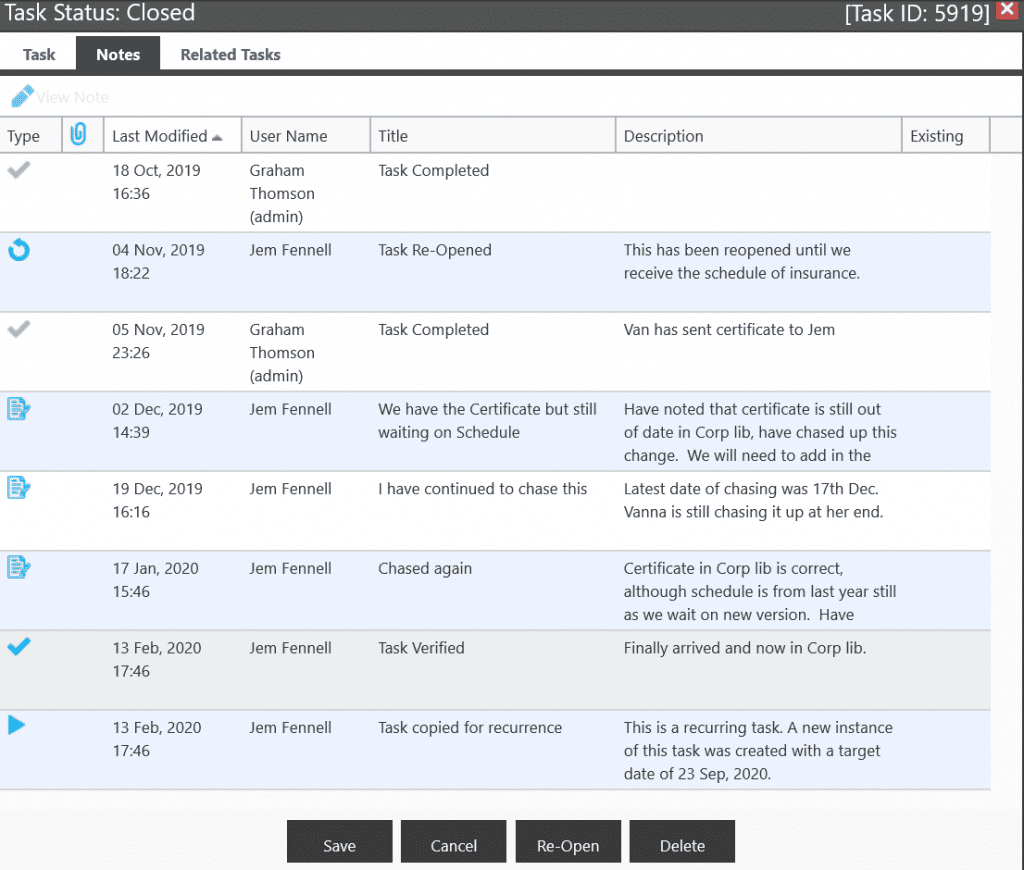
Task: Select the Notes tab
Action: point(117,54)
